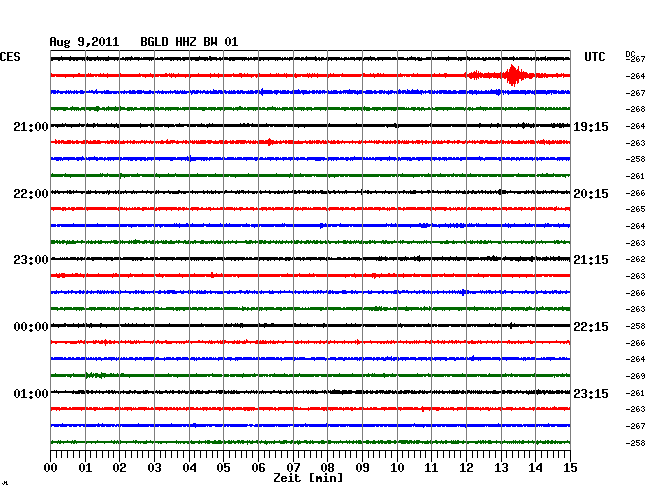Select the 22:15 UTC time label
The height and width of the screenshot is (494, 650).
tap(590, 327)
